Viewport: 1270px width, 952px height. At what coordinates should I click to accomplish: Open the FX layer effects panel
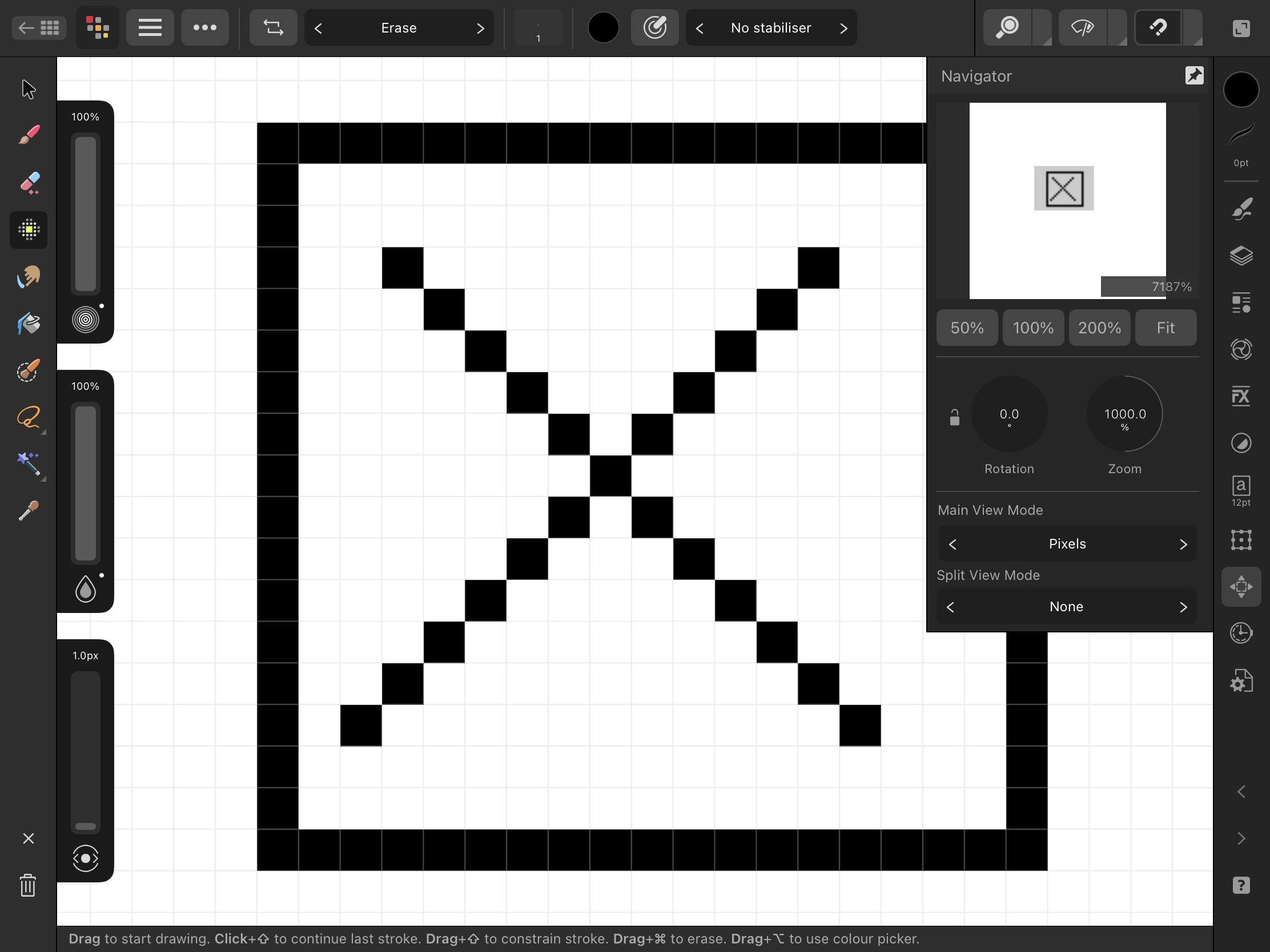tap(1241, 396)
